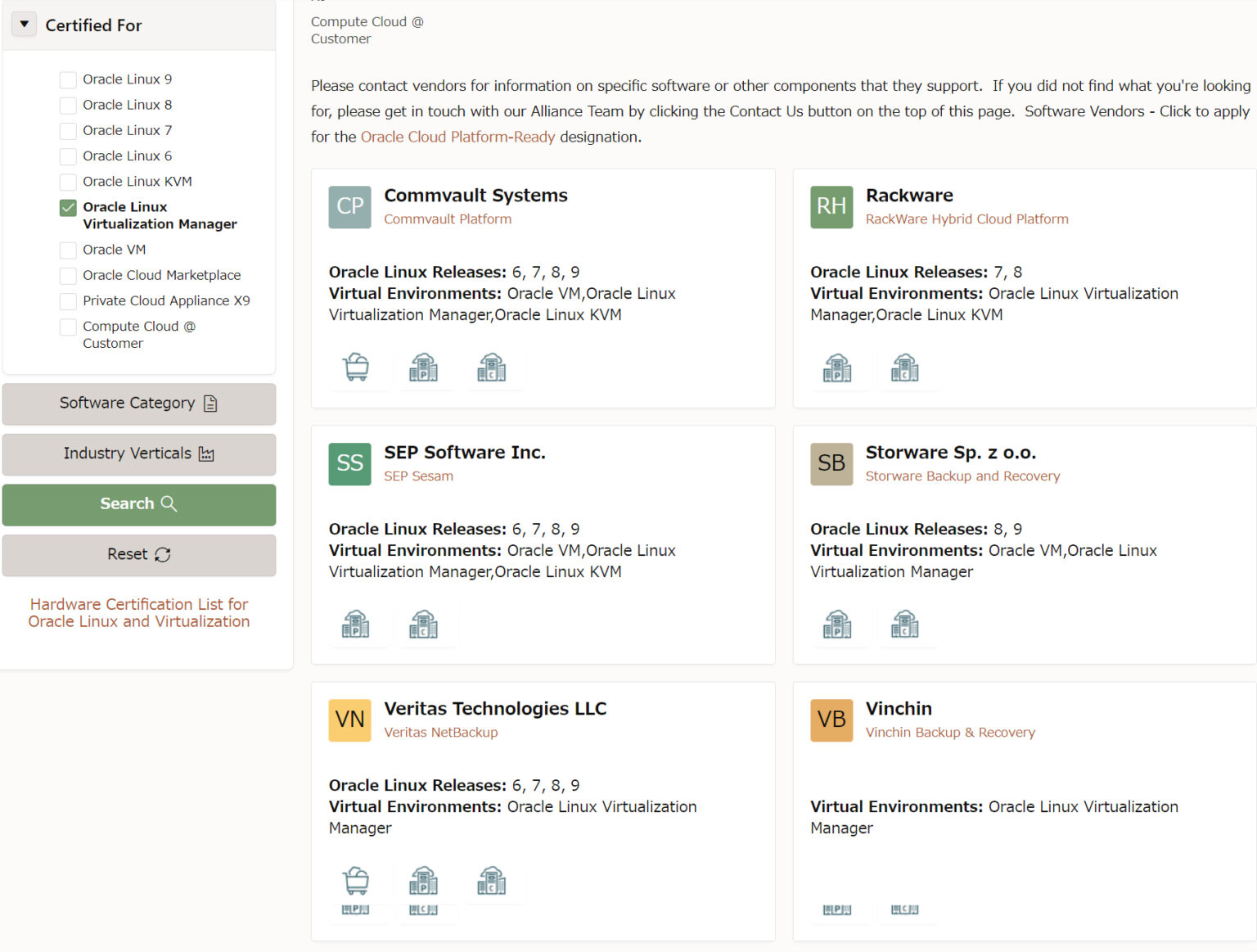This screenshot has height=952, width=1257.
Task: Click Rackware's Private Cloud 'P' building icon
Action: (837, 368)
